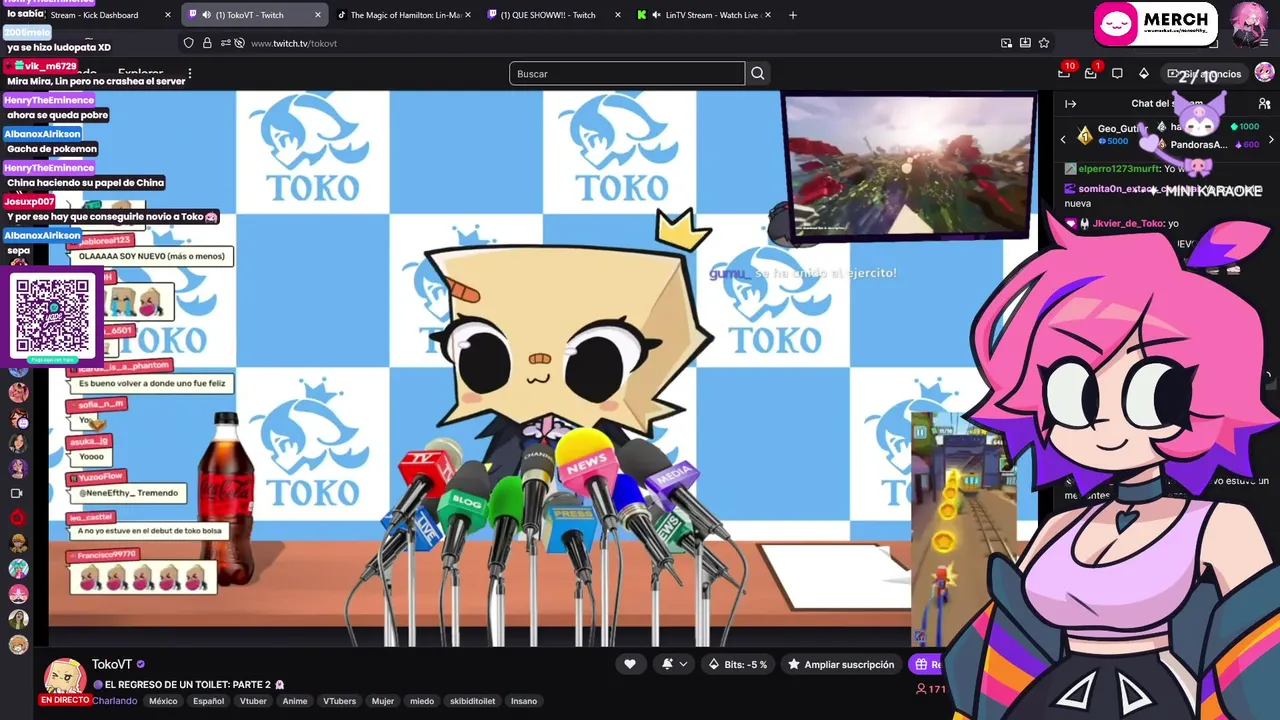The width and height of the screenshot is (1280, 720).
Task: Close the TokoVT - Twitch tab
Action: [318, 15]
